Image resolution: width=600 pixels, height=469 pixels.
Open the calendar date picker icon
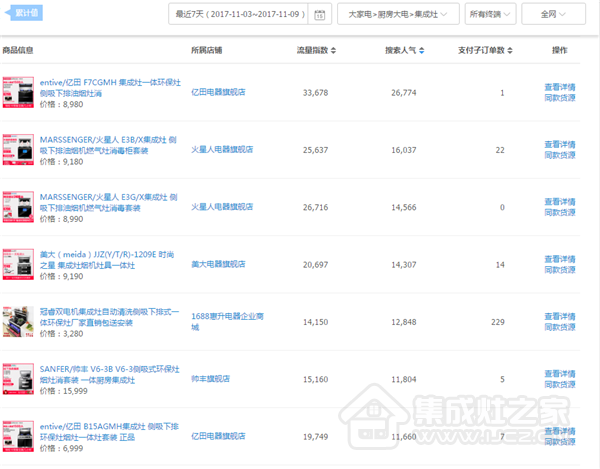coord(320,15)
